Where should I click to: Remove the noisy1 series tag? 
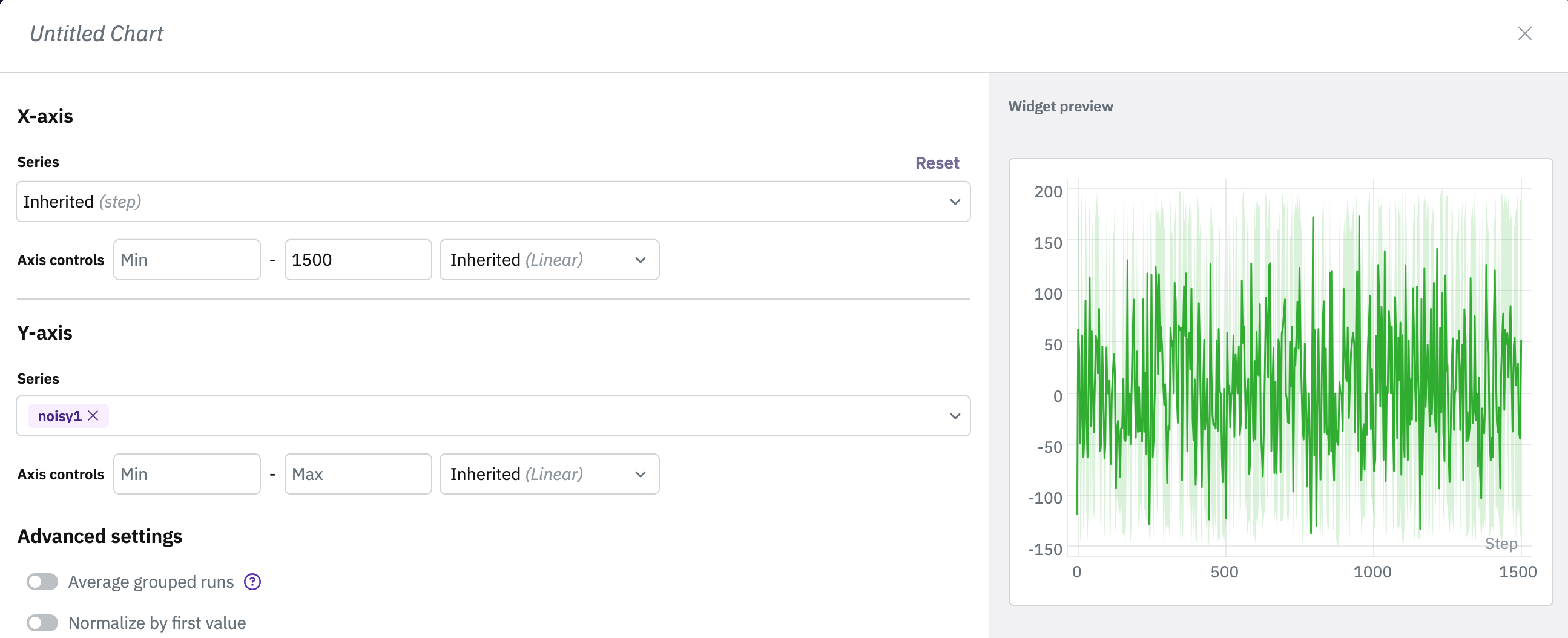pyautogui.click(x=93, y=416)
